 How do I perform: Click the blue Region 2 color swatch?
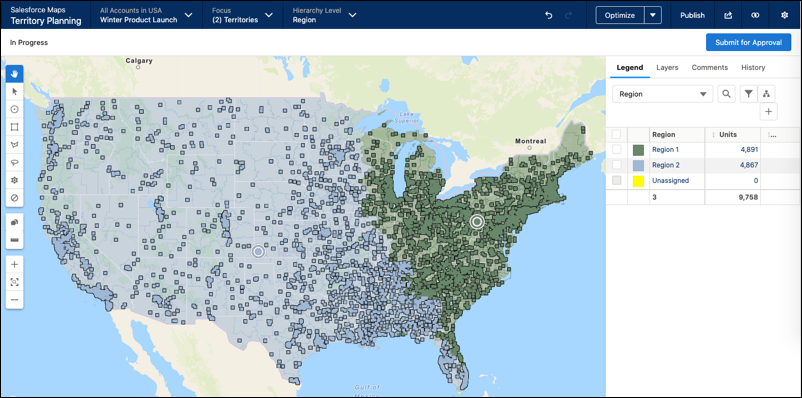(x=638, y=165)
